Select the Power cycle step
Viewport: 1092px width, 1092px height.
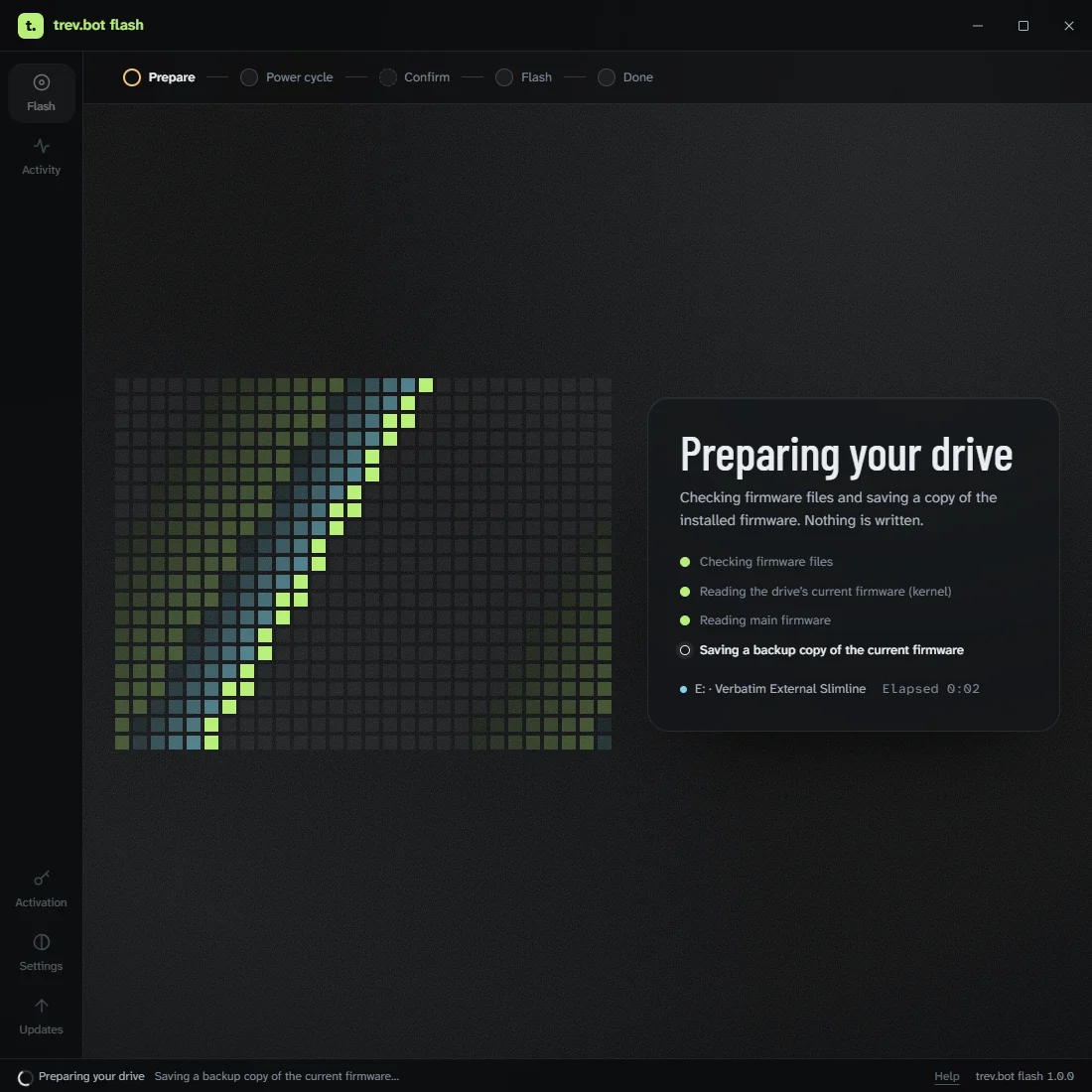point(286,77)
